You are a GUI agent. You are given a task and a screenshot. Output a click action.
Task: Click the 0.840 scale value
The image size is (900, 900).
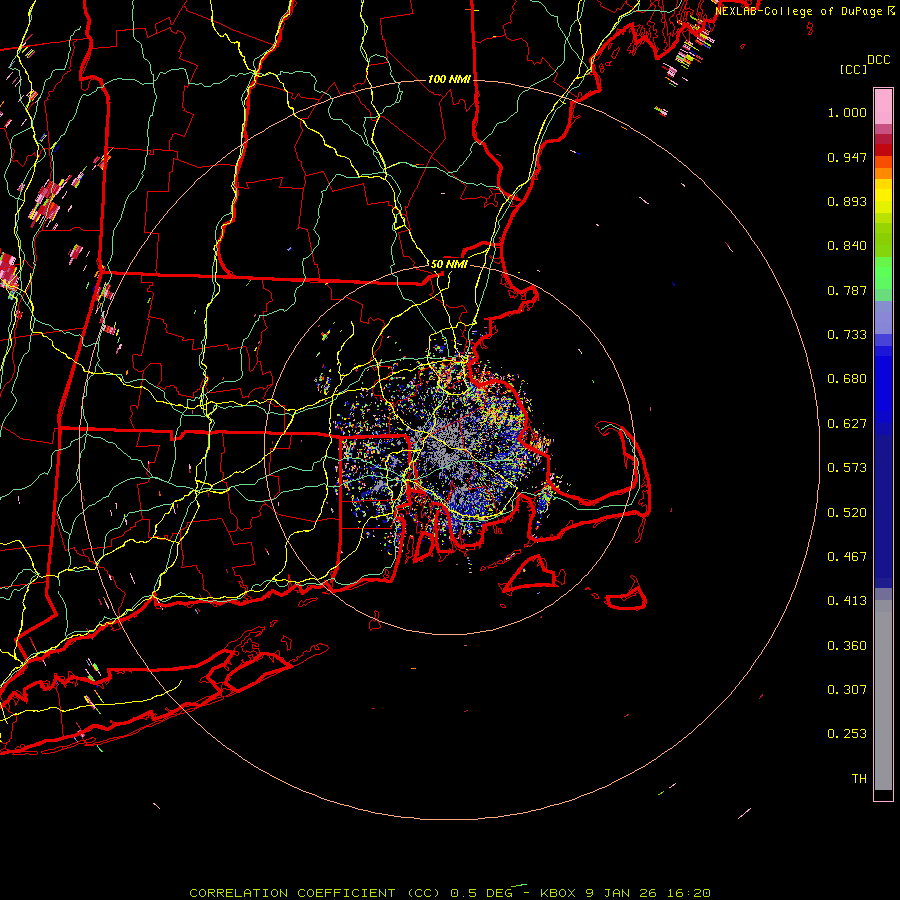pyautogui.click(x=847, y=246)
